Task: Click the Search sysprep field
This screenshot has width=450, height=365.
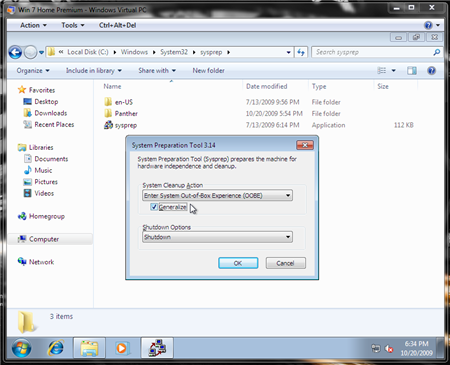Action: coord(371,52)
